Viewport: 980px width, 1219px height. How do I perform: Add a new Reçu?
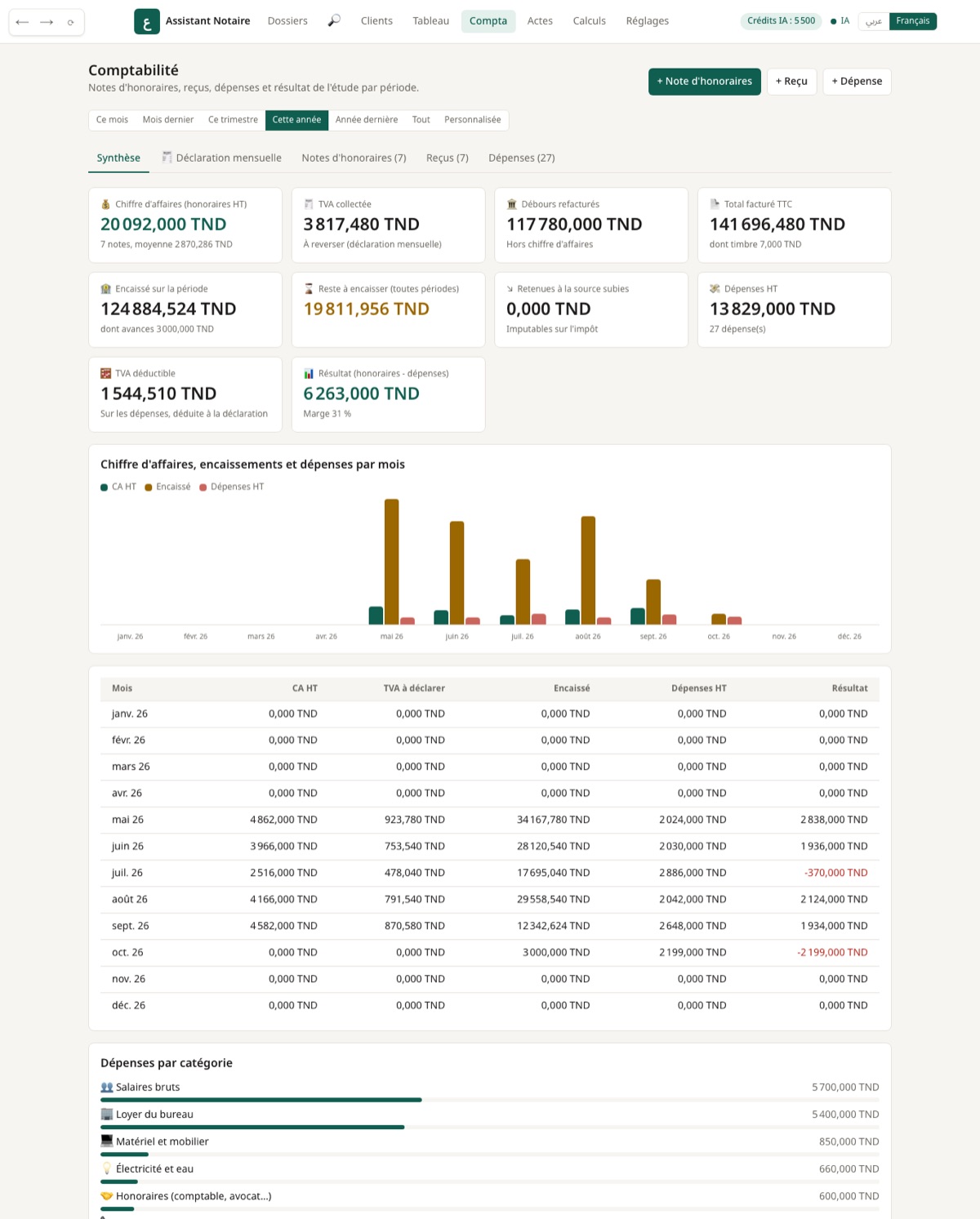(791, 82)
